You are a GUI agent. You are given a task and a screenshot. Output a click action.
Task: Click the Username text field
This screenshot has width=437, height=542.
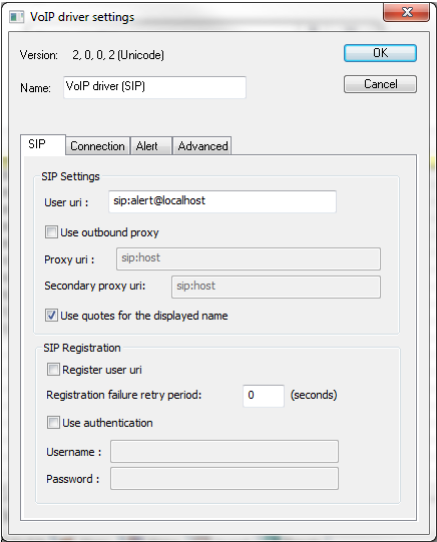pyautogui.click(x=224, y=451)
